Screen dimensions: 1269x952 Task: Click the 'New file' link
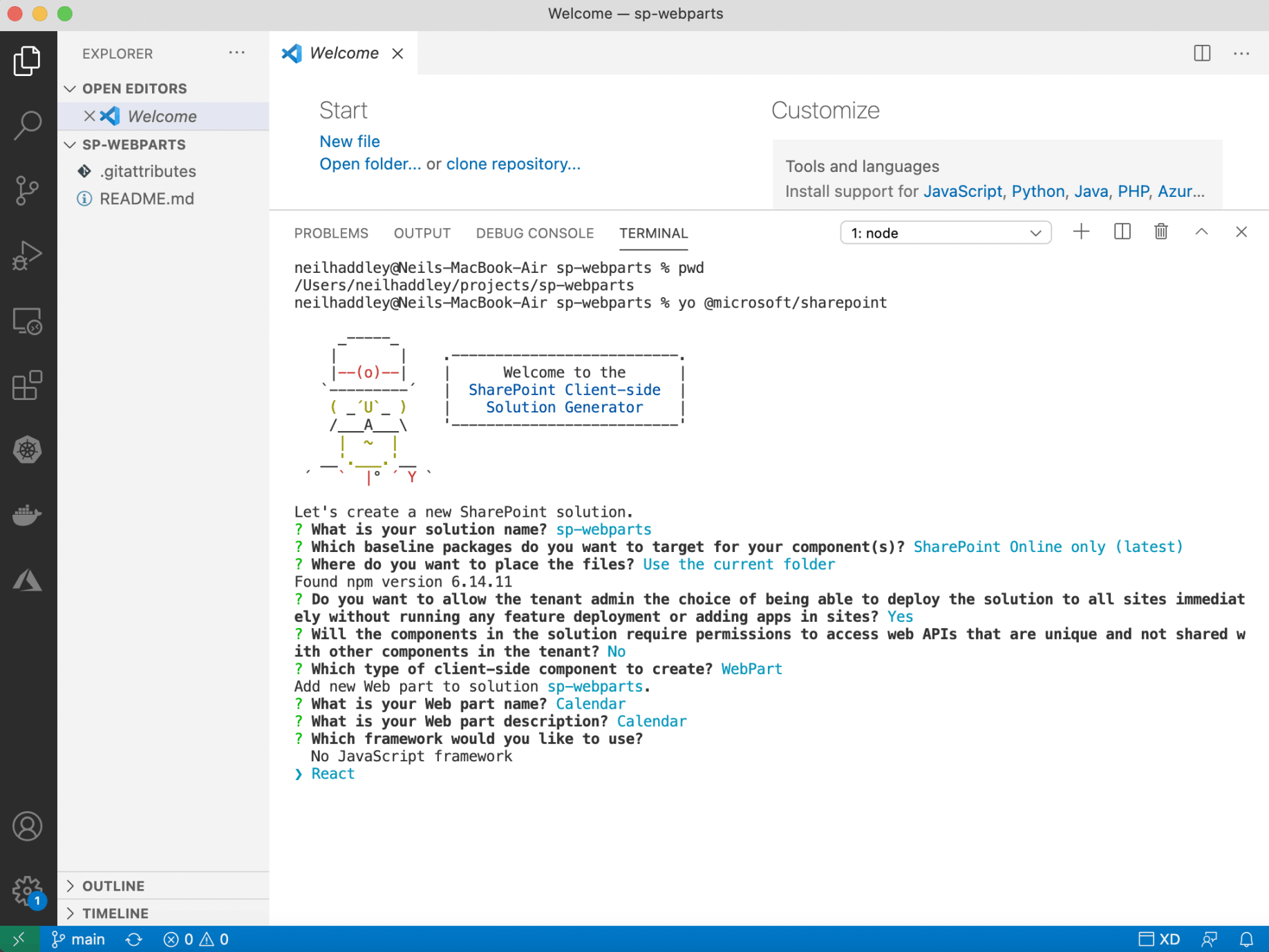point(350,142)
